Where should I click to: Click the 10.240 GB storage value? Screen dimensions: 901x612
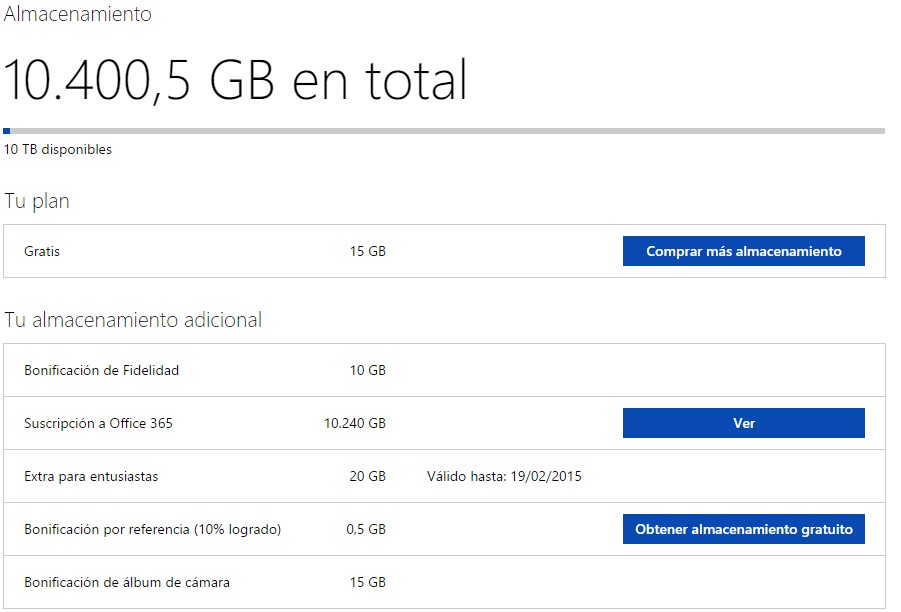pyautogui.click(x=354, y=424)
